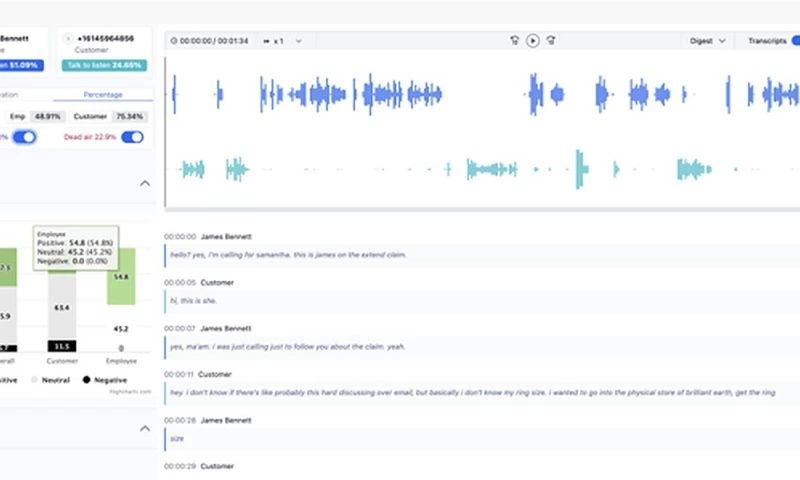The width and height of the screenshot is (800, 480).
Task: Toggle the Transcripts switch
Action: 795,41
